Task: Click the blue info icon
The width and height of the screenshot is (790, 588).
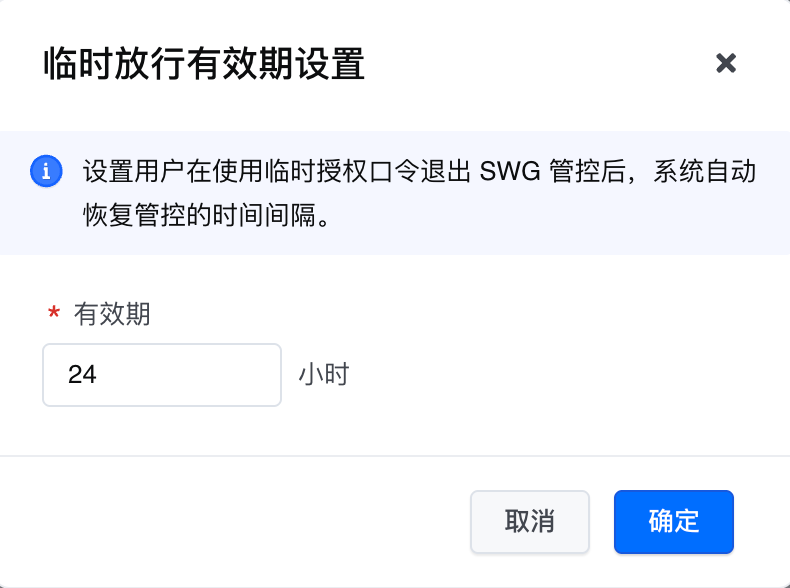Action: (46, 171)
